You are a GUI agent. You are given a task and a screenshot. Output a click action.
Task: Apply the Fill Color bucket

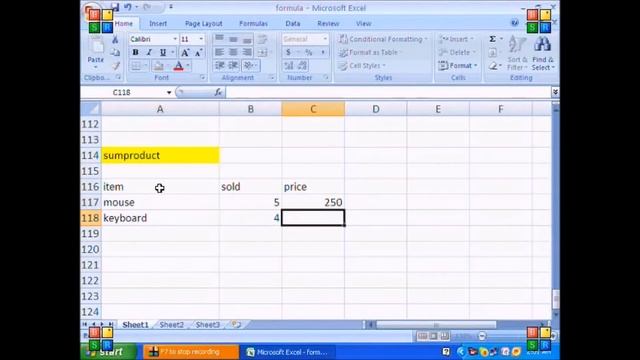(x=159, y=66)
